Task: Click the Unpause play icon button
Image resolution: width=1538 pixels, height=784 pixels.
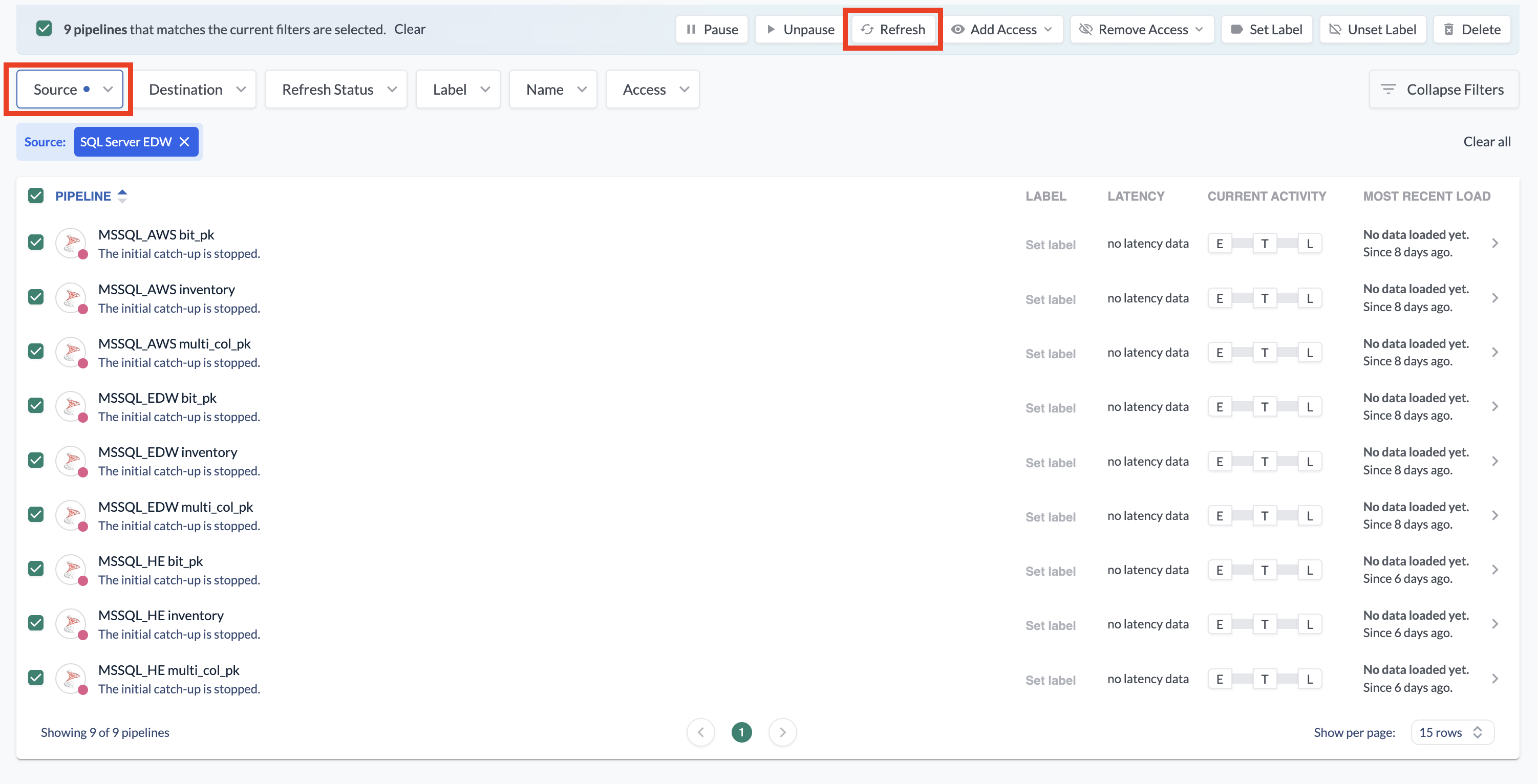Action: pyautogui.click(x=799, y=29)
